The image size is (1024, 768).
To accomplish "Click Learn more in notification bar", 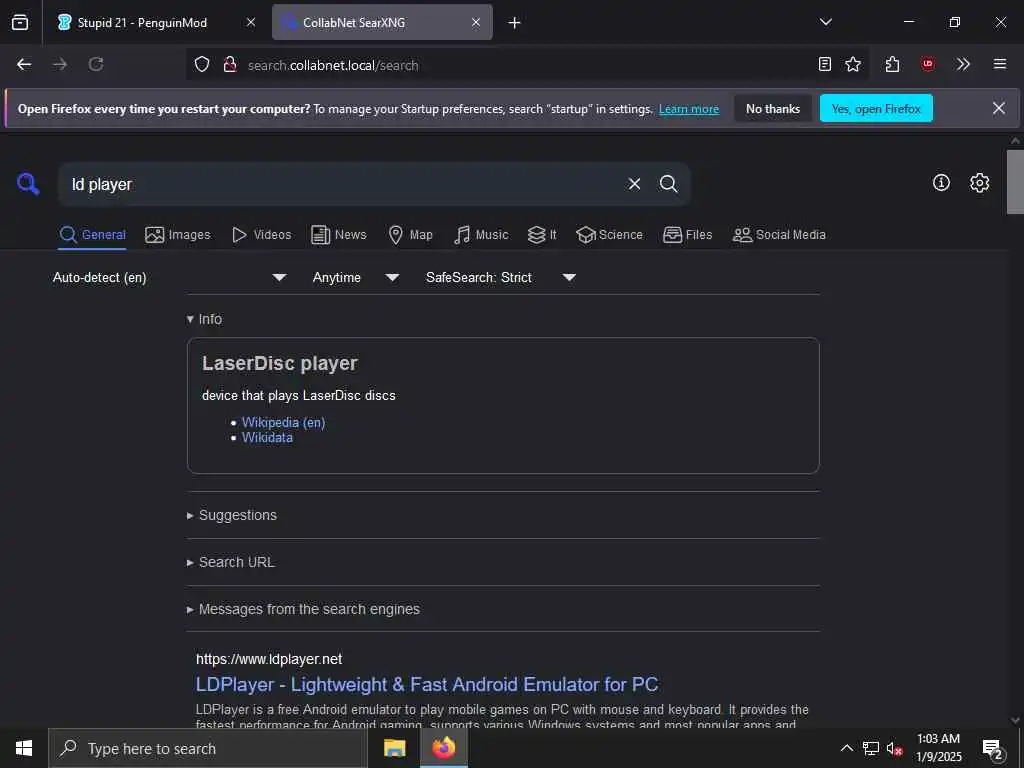I will [689, 109].
